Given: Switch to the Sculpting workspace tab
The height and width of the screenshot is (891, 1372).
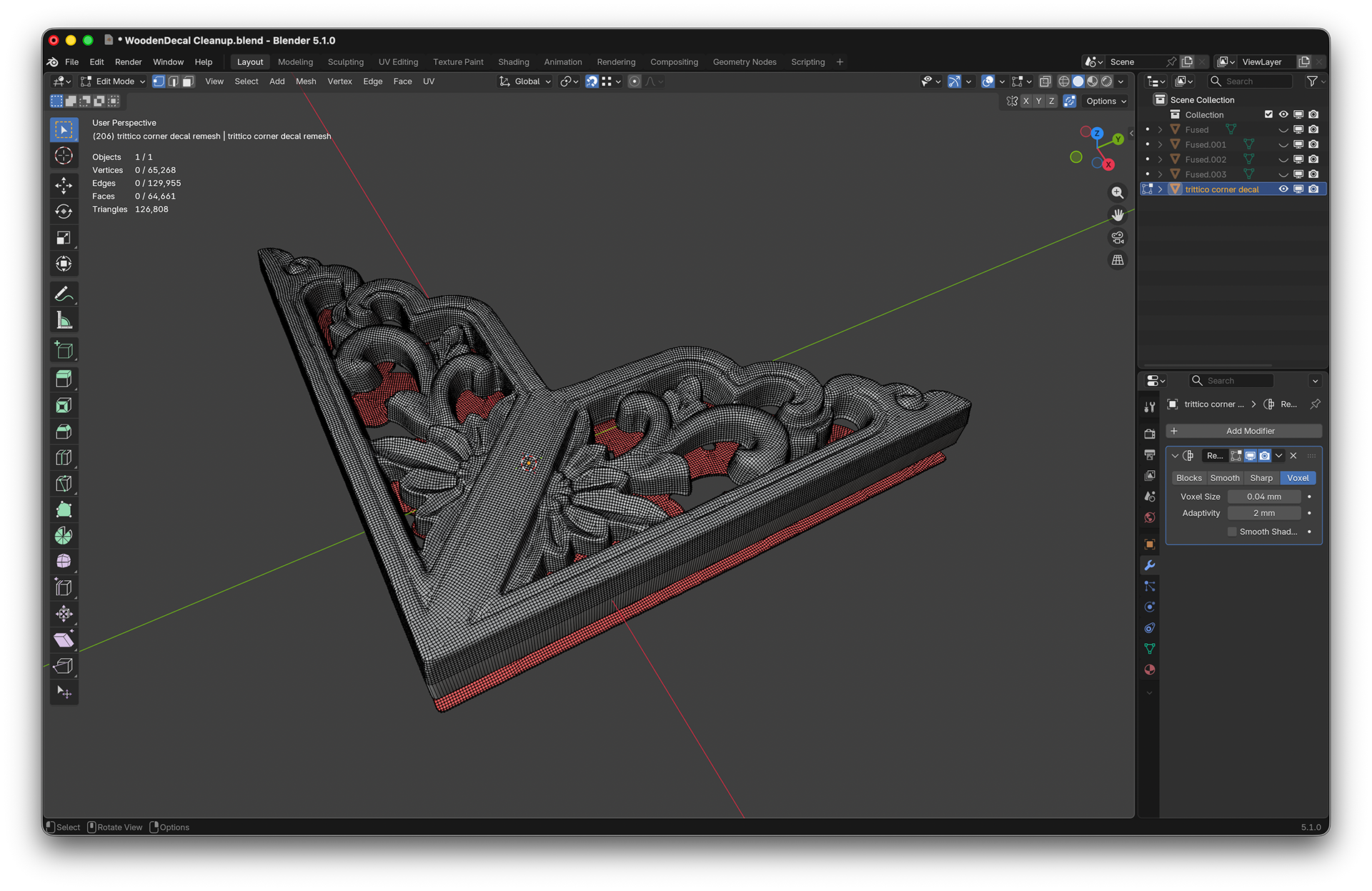Looking at the screenshot, I should tap(345, 62).
